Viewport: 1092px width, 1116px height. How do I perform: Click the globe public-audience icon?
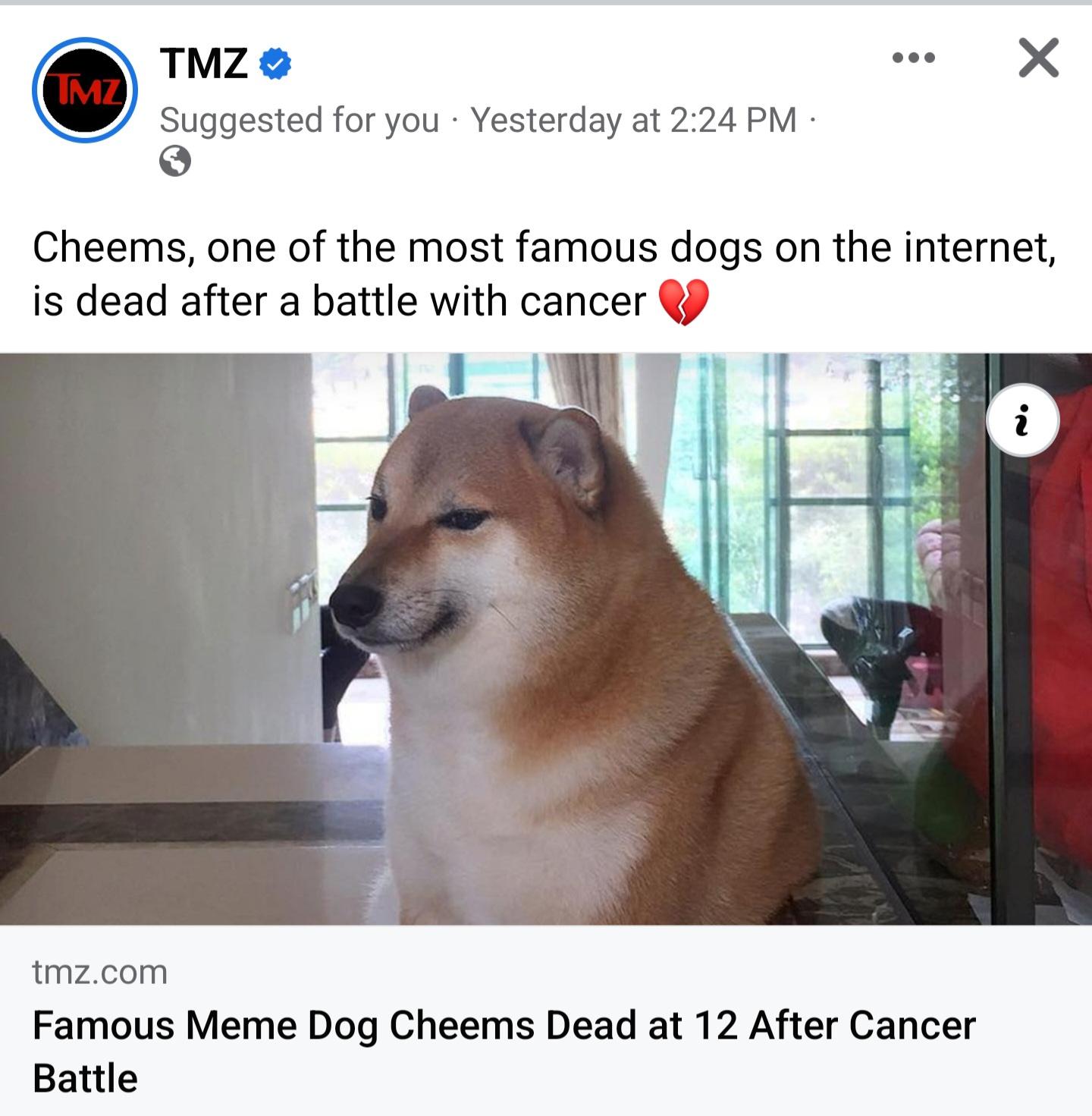pyautogui.click(x=175, y=161)
